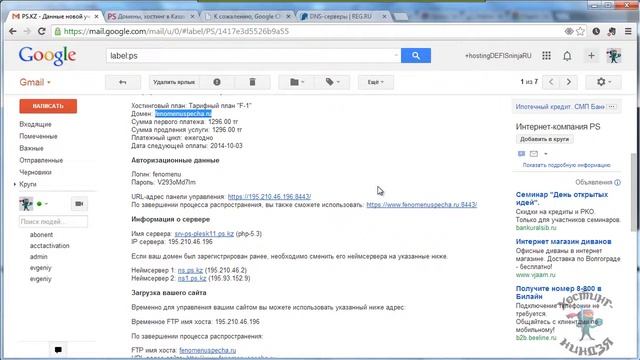The height and width of the screenshot is (360, 640).
Task: Switch to PS.KZ Gmail tab
Action: pos(56,16)
